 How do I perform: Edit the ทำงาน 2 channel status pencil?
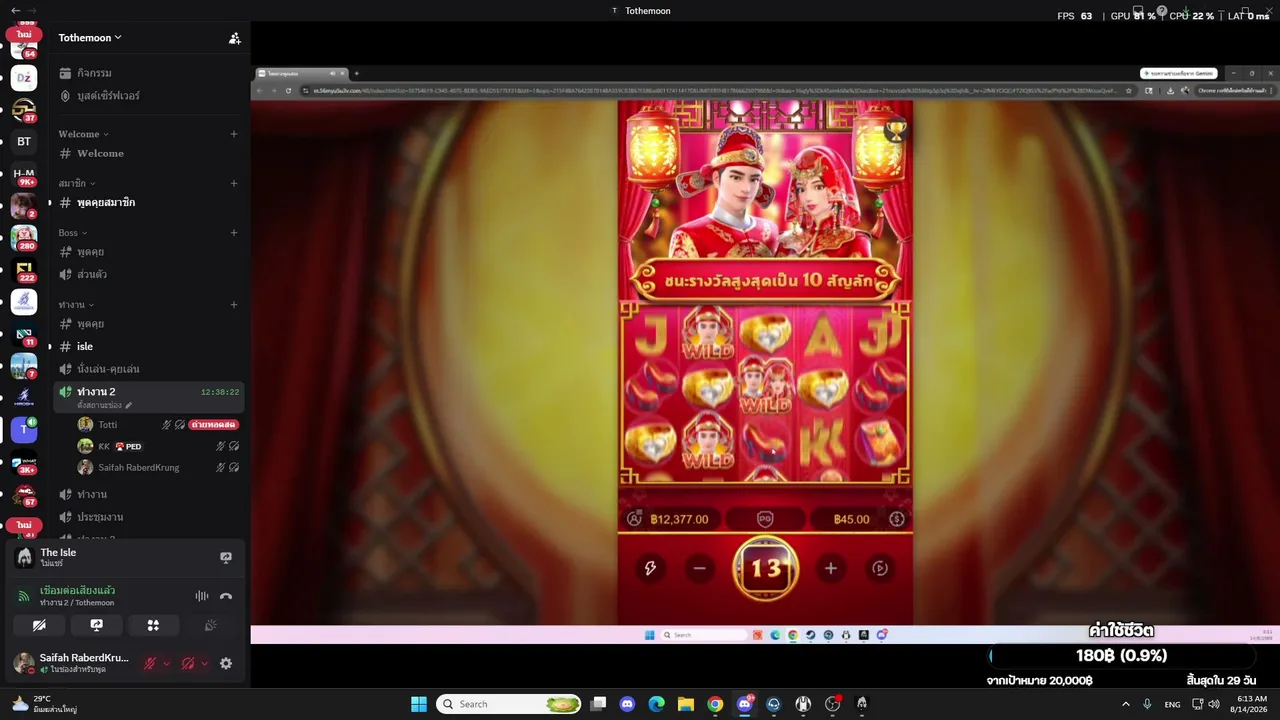[129, 405]
